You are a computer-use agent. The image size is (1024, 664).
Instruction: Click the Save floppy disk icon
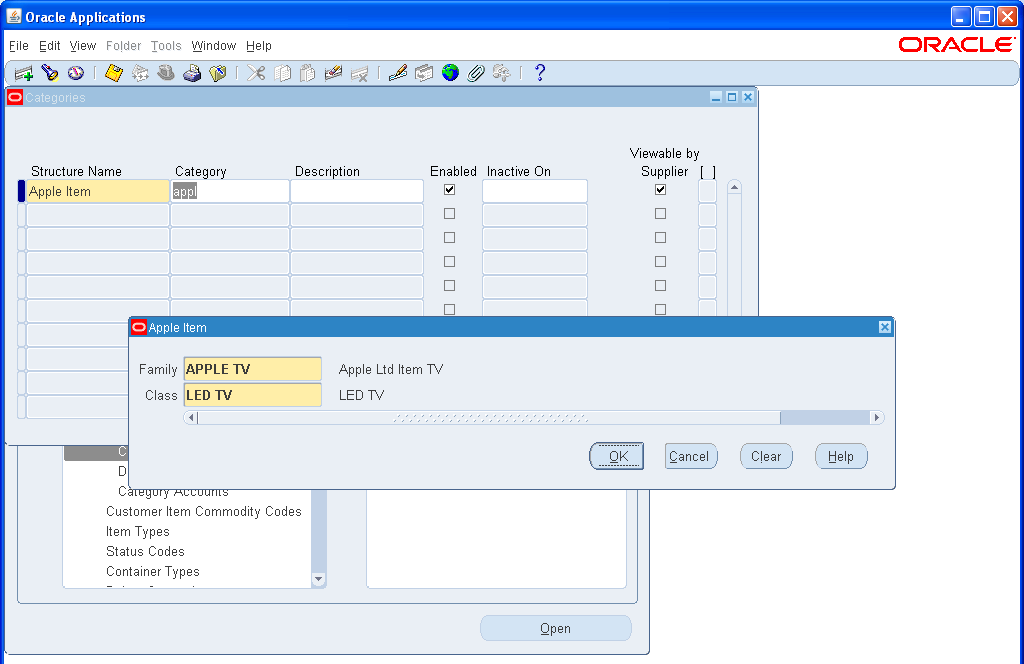pos(114,73)
